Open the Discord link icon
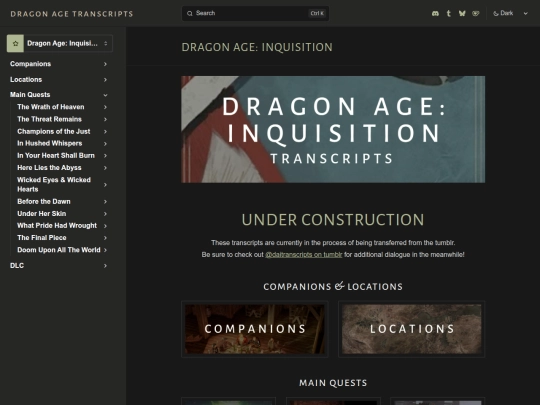Viewport: 540px width, 405px height. [x=435, y=13]
